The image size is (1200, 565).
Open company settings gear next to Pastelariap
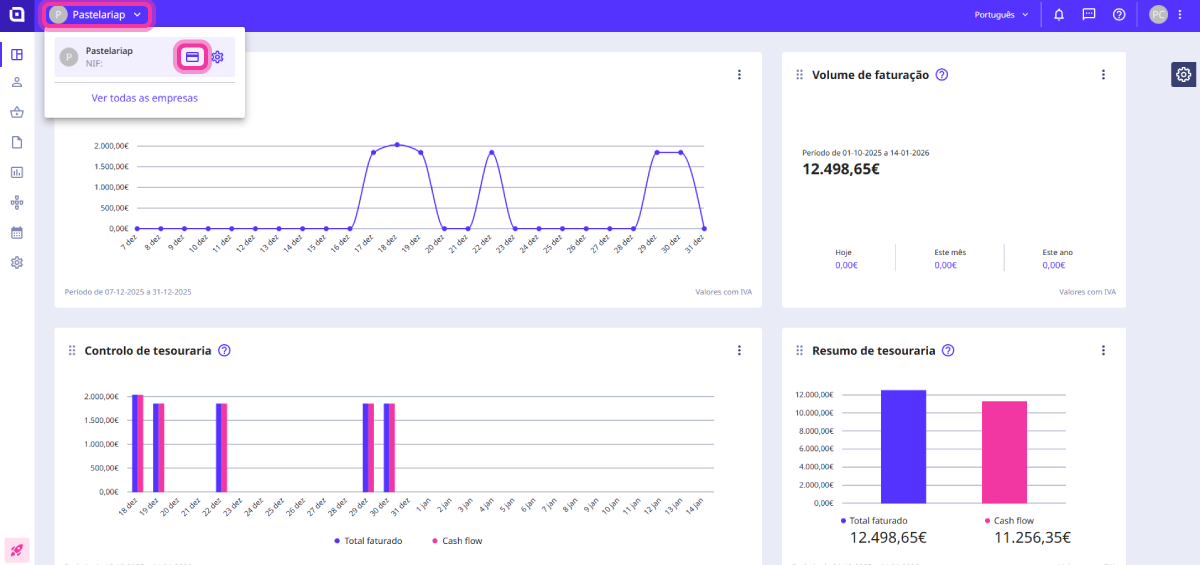pos(218,57)
